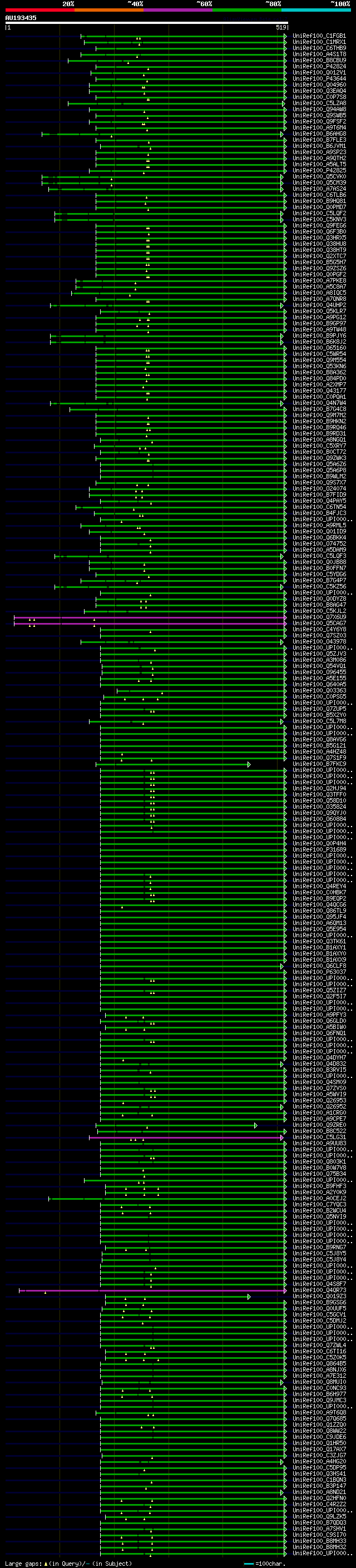Select the UniRef100_Q2HJ94 label
Image resolution: width=356 pixels, height=1568 pixels.
[x=319, y=788]
